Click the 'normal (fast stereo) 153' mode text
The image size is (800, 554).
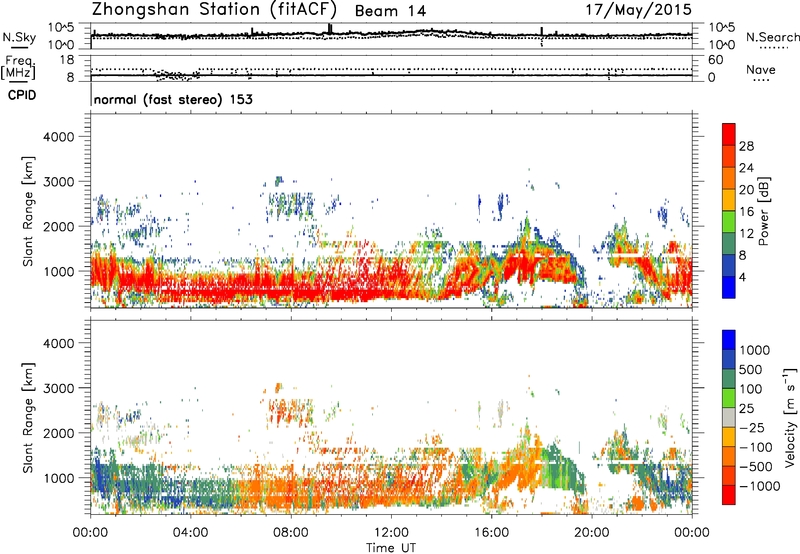pos(173,99)
